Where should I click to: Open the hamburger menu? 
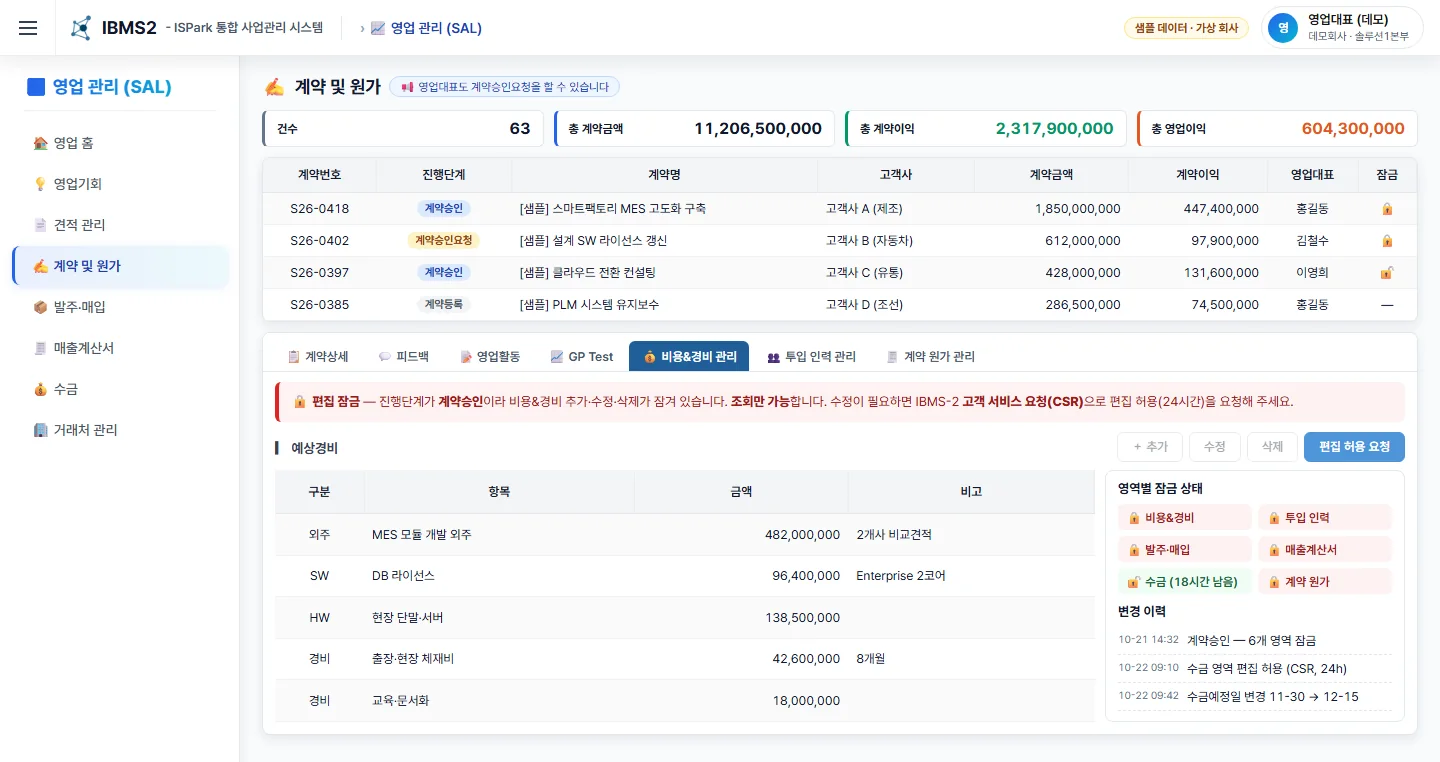point(28,28)
